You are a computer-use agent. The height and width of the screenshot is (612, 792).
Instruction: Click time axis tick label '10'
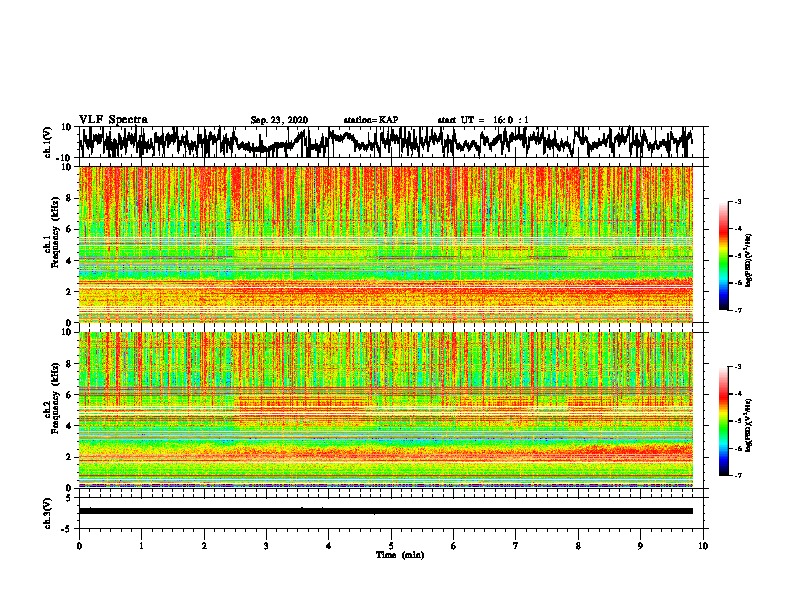coord(703,546)
